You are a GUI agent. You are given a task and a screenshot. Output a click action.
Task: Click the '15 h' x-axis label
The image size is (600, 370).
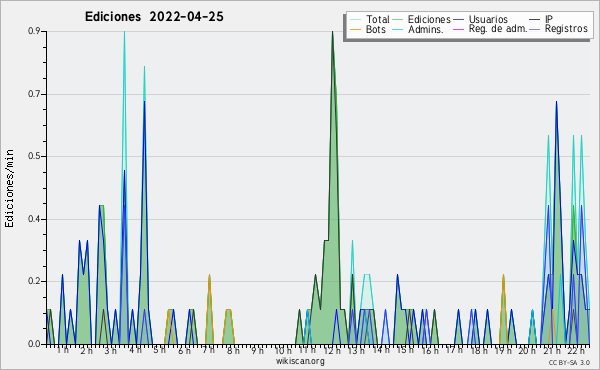405,350
